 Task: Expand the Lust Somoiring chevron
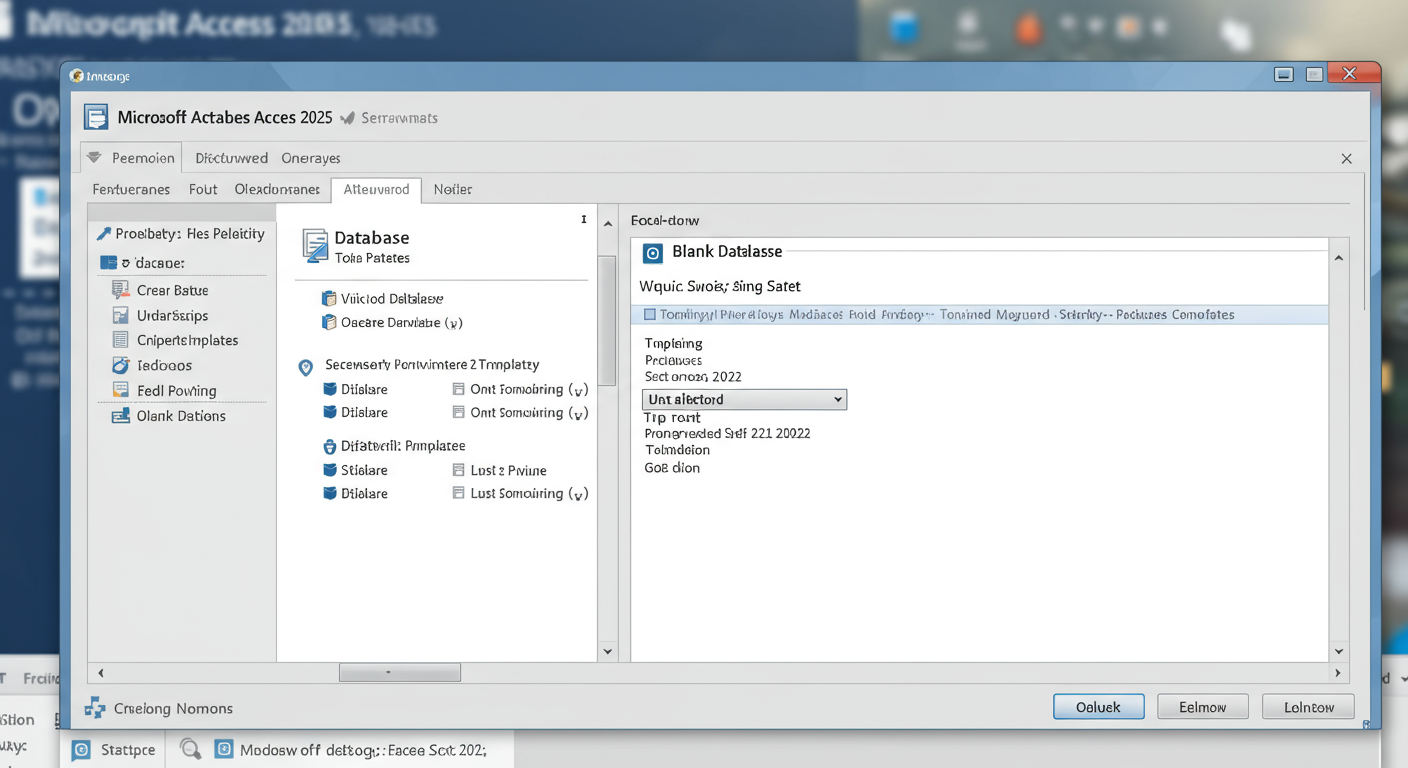click(x=578, y=494)
